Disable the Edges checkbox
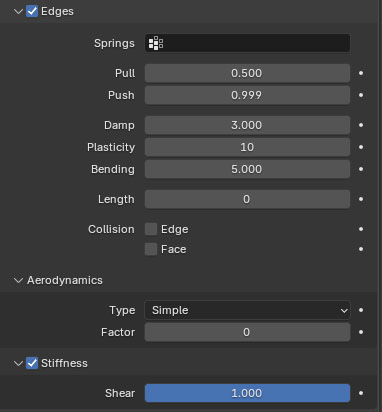The image size is (382, 412). pos(32,11)
